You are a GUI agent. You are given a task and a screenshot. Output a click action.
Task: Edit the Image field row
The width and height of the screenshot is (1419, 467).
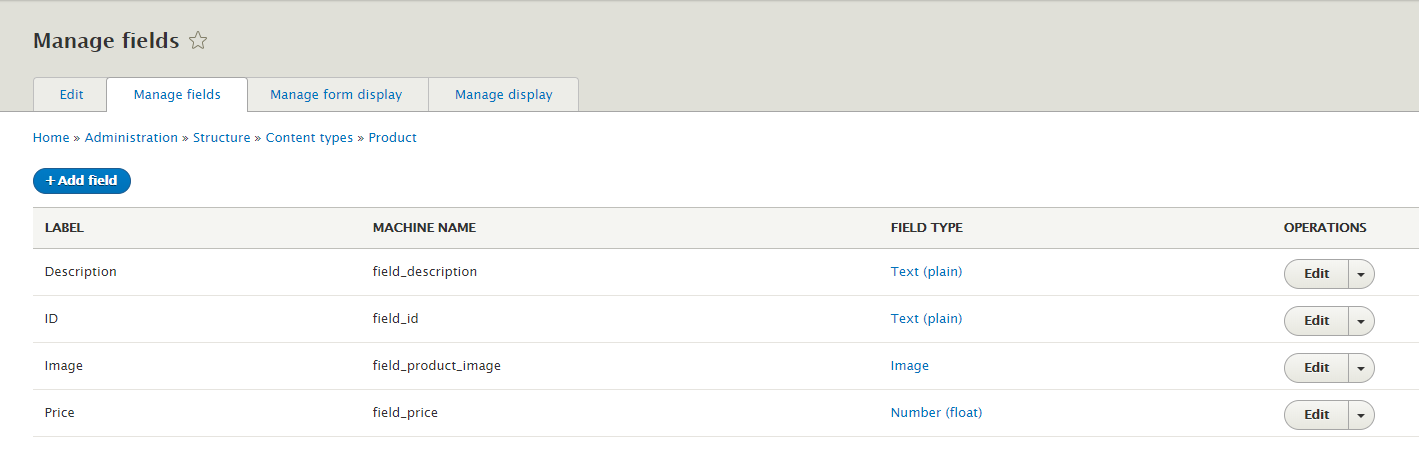point(1316,368)
